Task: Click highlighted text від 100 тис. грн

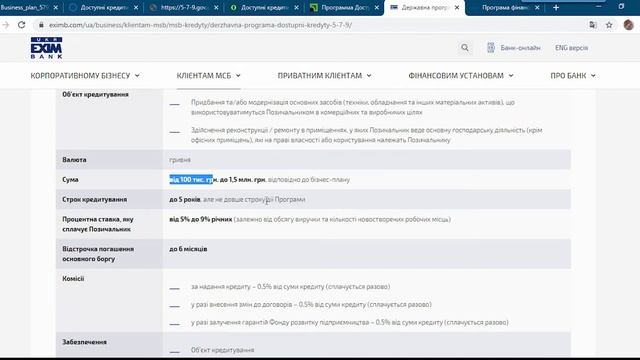Action: point(191,180)
